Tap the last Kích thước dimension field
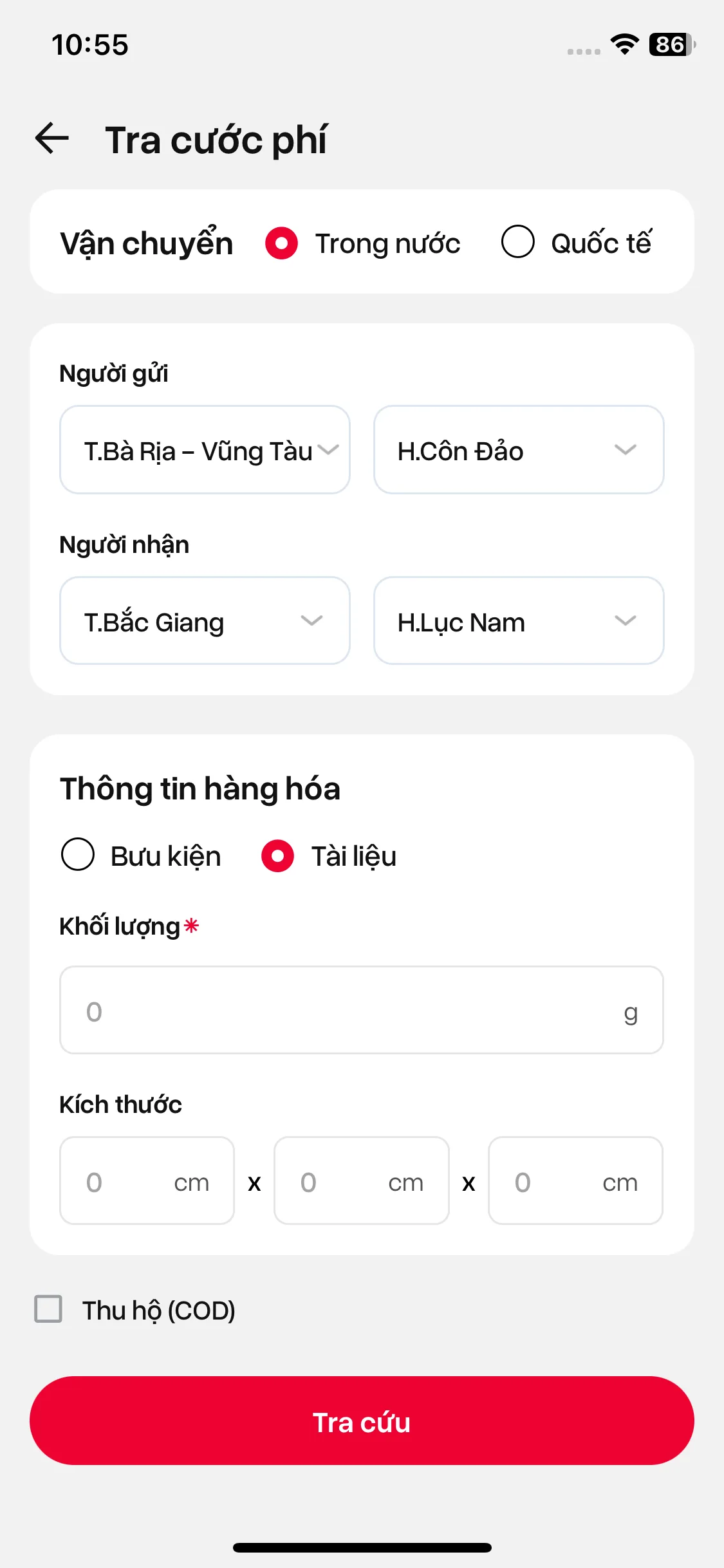The height and width of the screenshot is (1568, 724). click(575, 1181)
